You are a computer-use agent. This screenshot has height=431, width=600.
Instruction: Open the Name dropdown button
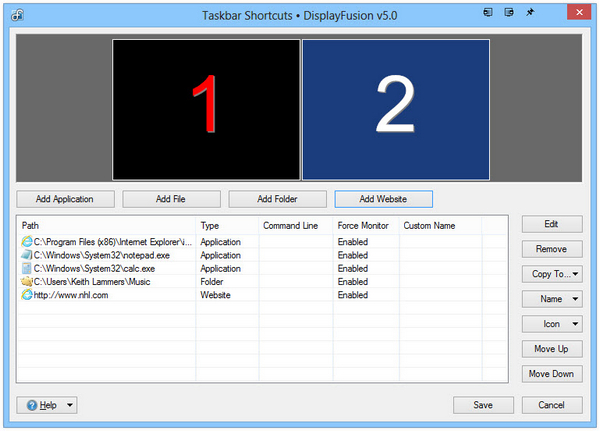552,299
